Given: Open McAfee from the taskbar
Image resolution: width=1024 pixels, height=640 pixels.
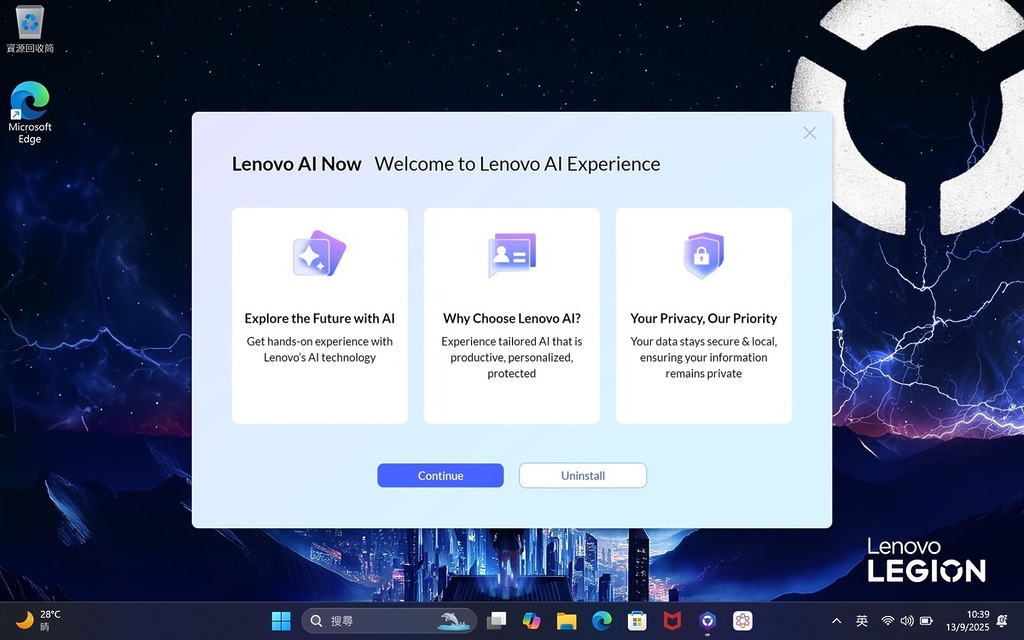Looking at the screenshot, I should (672, 620).
